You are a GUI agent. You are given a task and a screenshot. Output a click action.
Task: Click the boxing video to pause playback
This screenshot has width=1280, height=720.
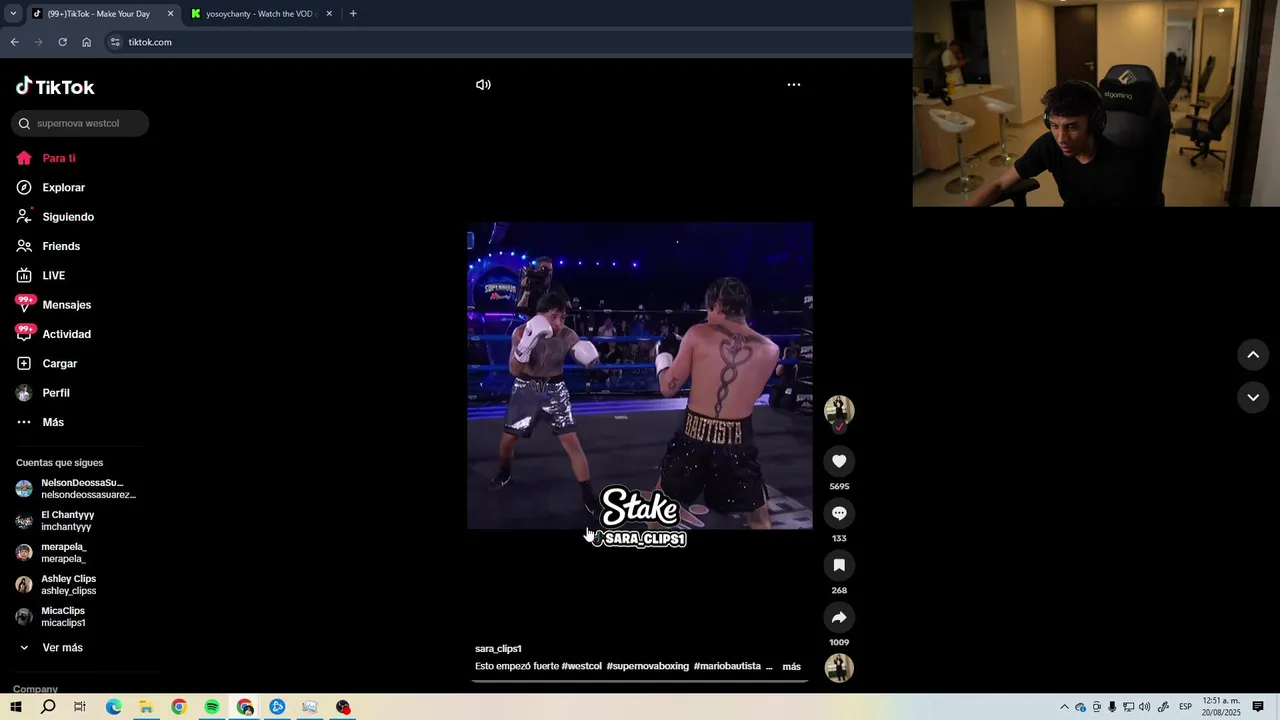click(640, 375)
